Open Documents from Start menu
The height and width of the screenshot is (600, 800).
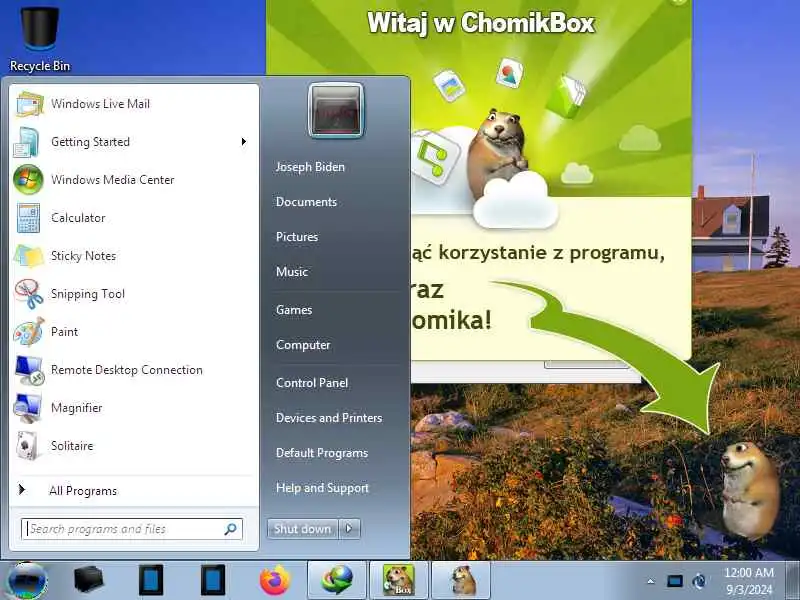pyautogui.click(x=306, y=202)
